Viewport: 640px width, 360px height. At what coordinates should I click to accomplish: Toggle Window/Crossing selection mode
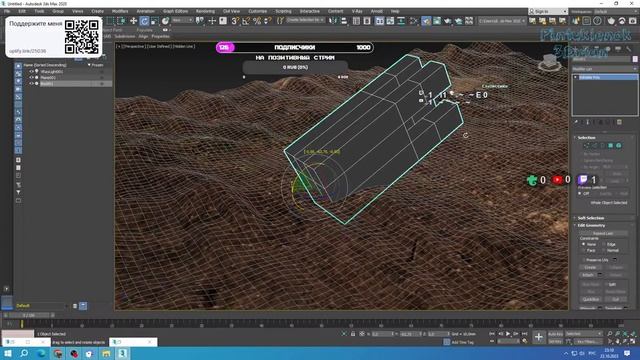[x=121, y=21]
